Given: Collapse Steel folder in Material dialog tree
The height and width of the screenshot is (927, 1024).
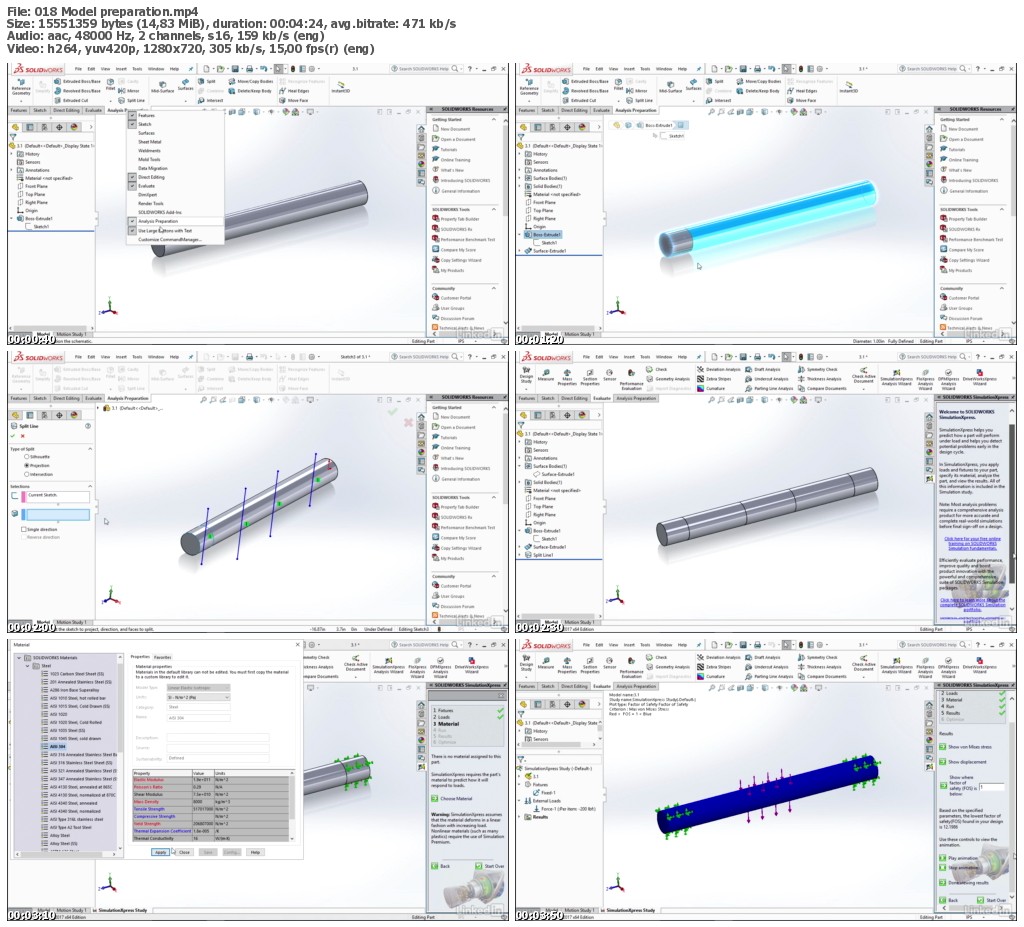Looking at the screenshot, I should pos(28,666).
